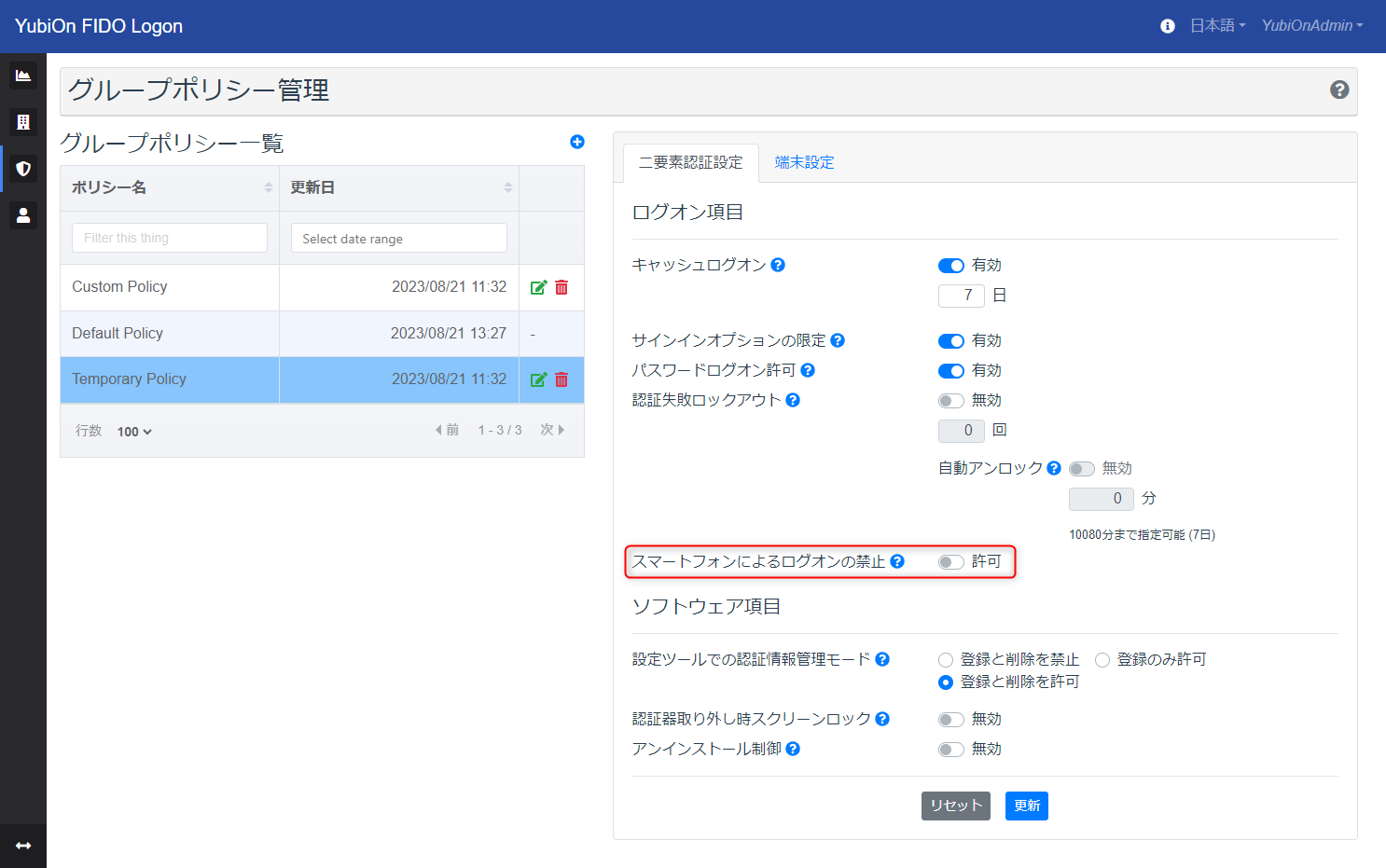Open the YubiOnAdmin account dropdown

pos(1312,26)
